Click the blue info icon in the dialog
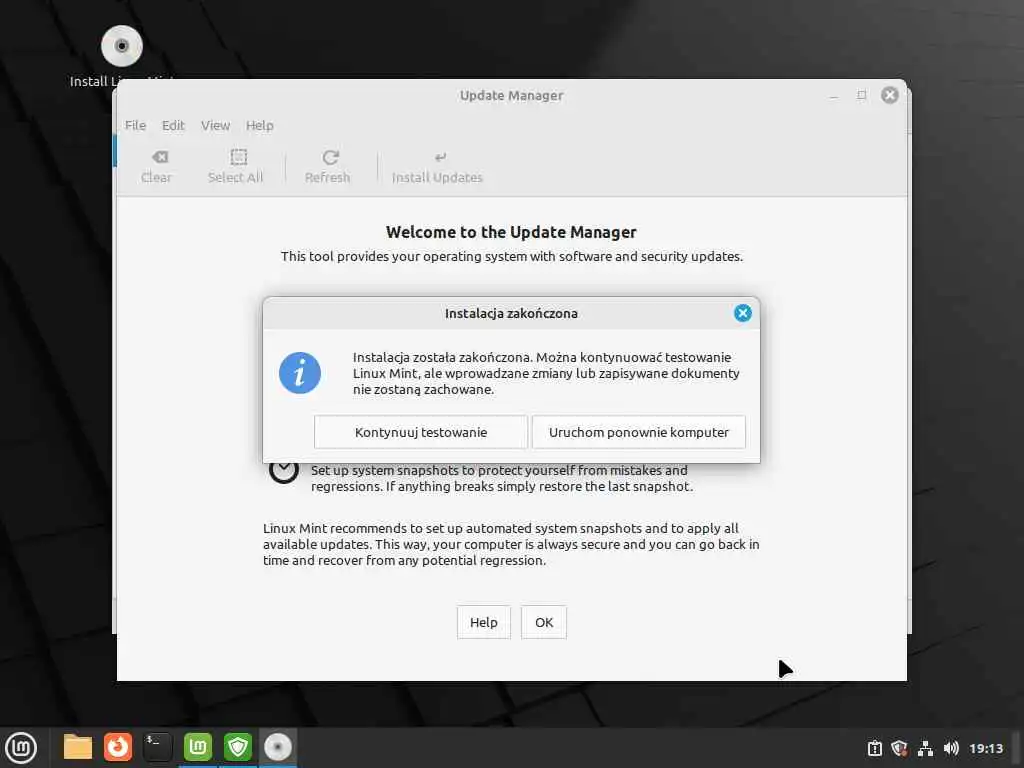 coord(300,373)
